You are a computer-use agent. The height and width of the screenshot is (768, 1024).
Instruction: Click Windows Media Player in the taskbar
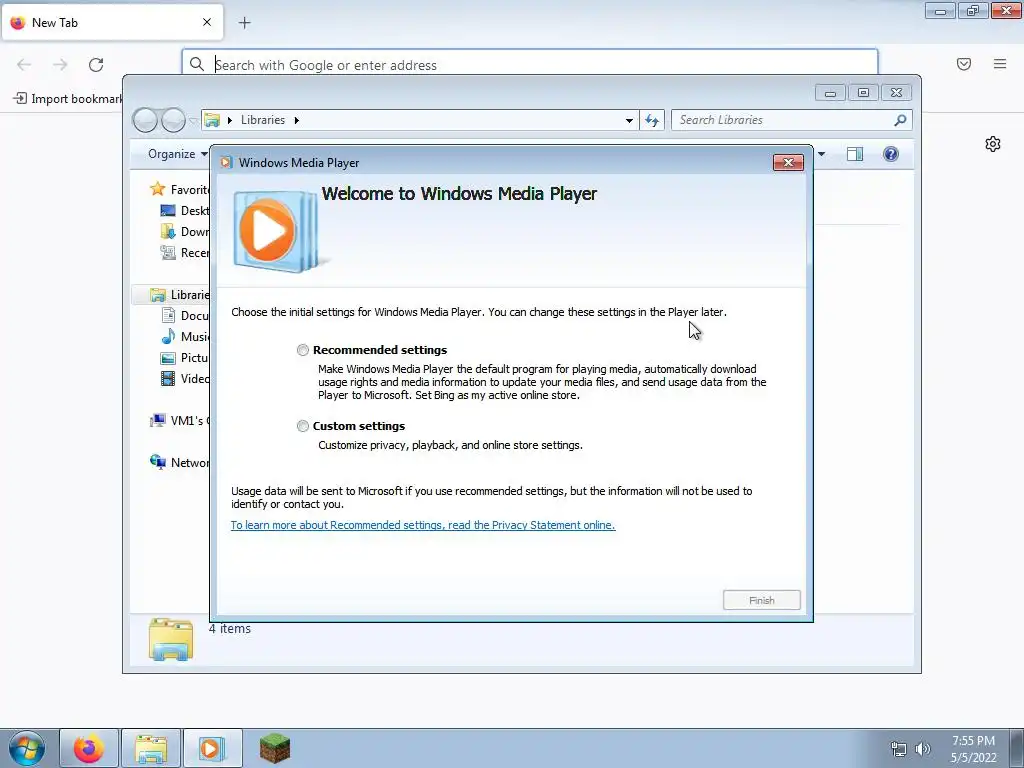[x=212, y=748]
